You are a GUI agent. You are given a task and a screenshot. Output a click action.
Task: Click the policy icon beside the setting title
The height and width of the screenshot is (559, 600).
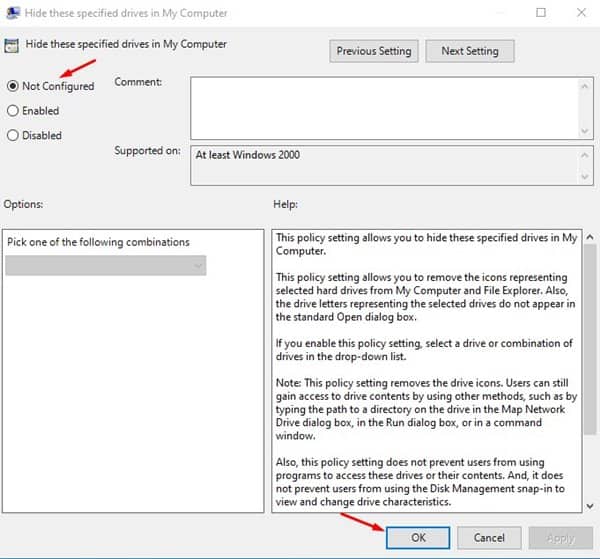tap(11, 46)
